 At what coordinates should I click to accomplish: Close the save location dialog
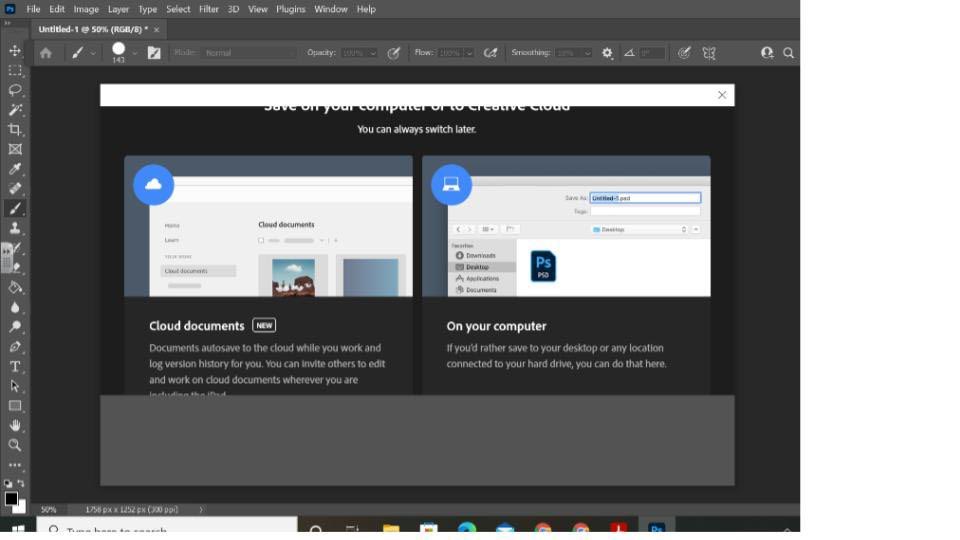pos(722,95)
